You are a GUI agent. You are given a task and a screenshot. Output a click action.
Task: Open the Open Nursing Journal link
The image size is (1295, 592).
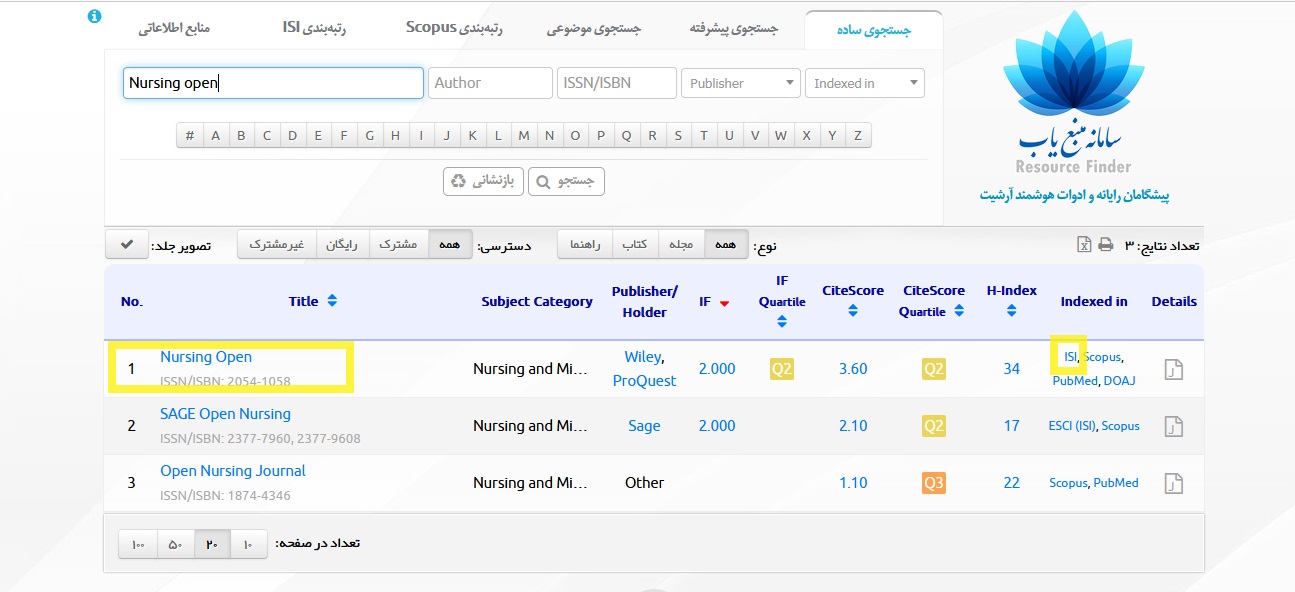(x=233, y=471)
